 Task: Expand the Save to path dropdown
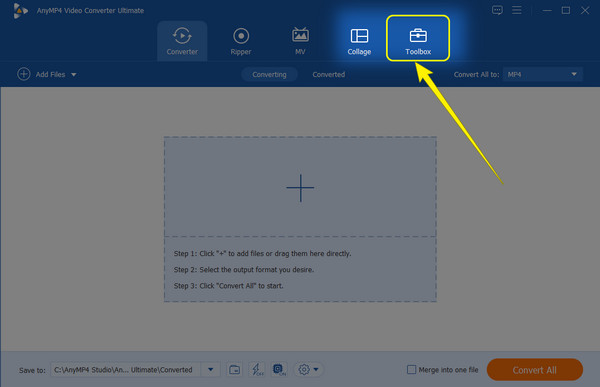click(x=210, y=370)
